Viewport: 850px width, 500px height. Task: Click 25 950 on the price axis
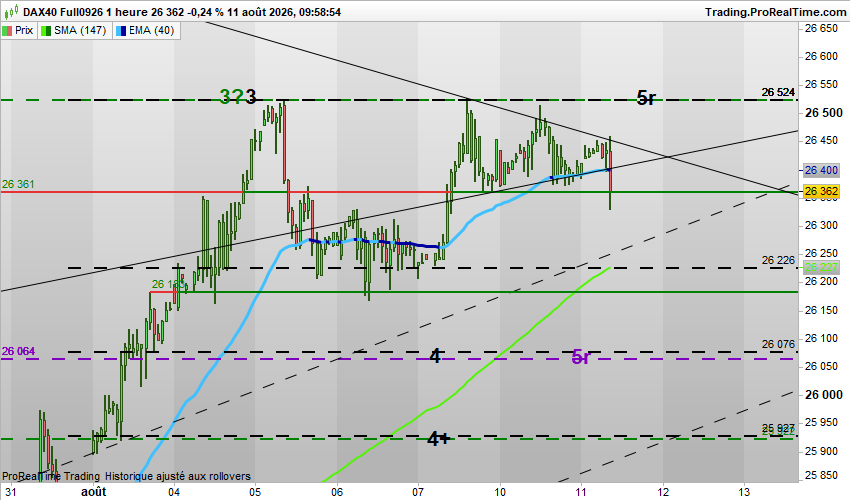pyautogui.click(x=821, y=422)
